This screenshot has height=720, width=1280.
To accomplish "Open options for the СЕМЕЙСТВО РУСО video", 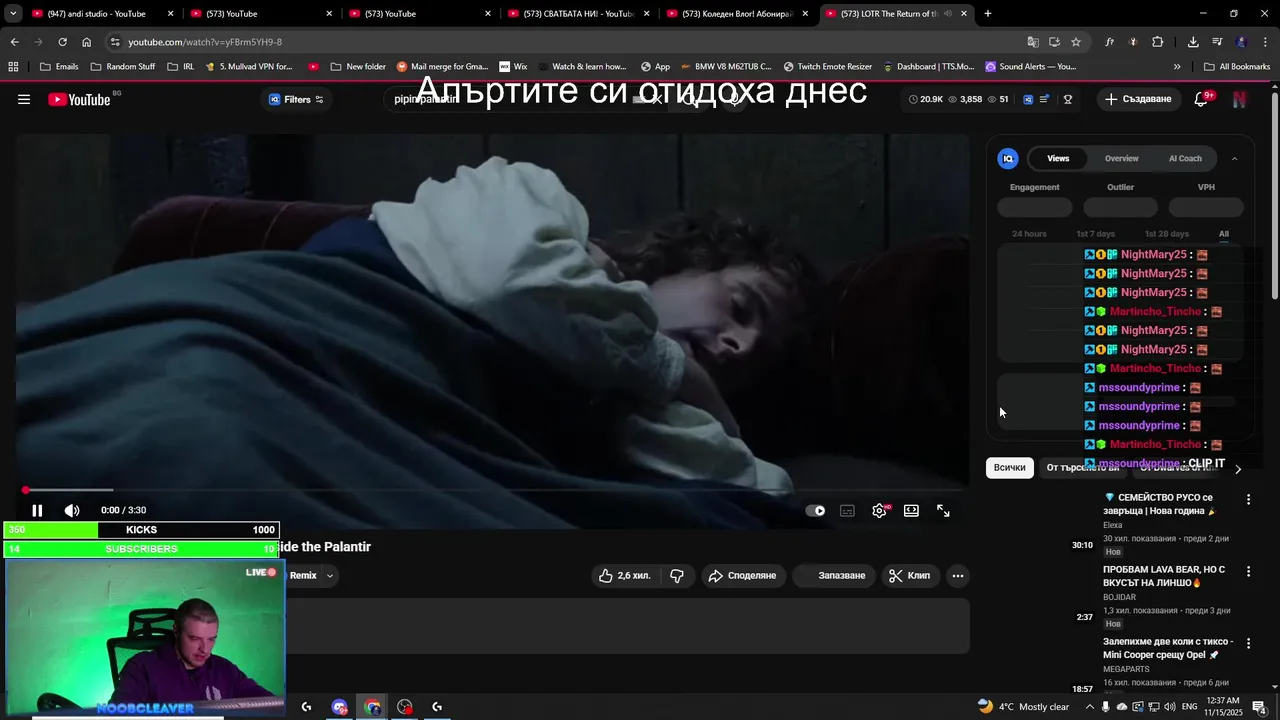I will (1248, 499).
